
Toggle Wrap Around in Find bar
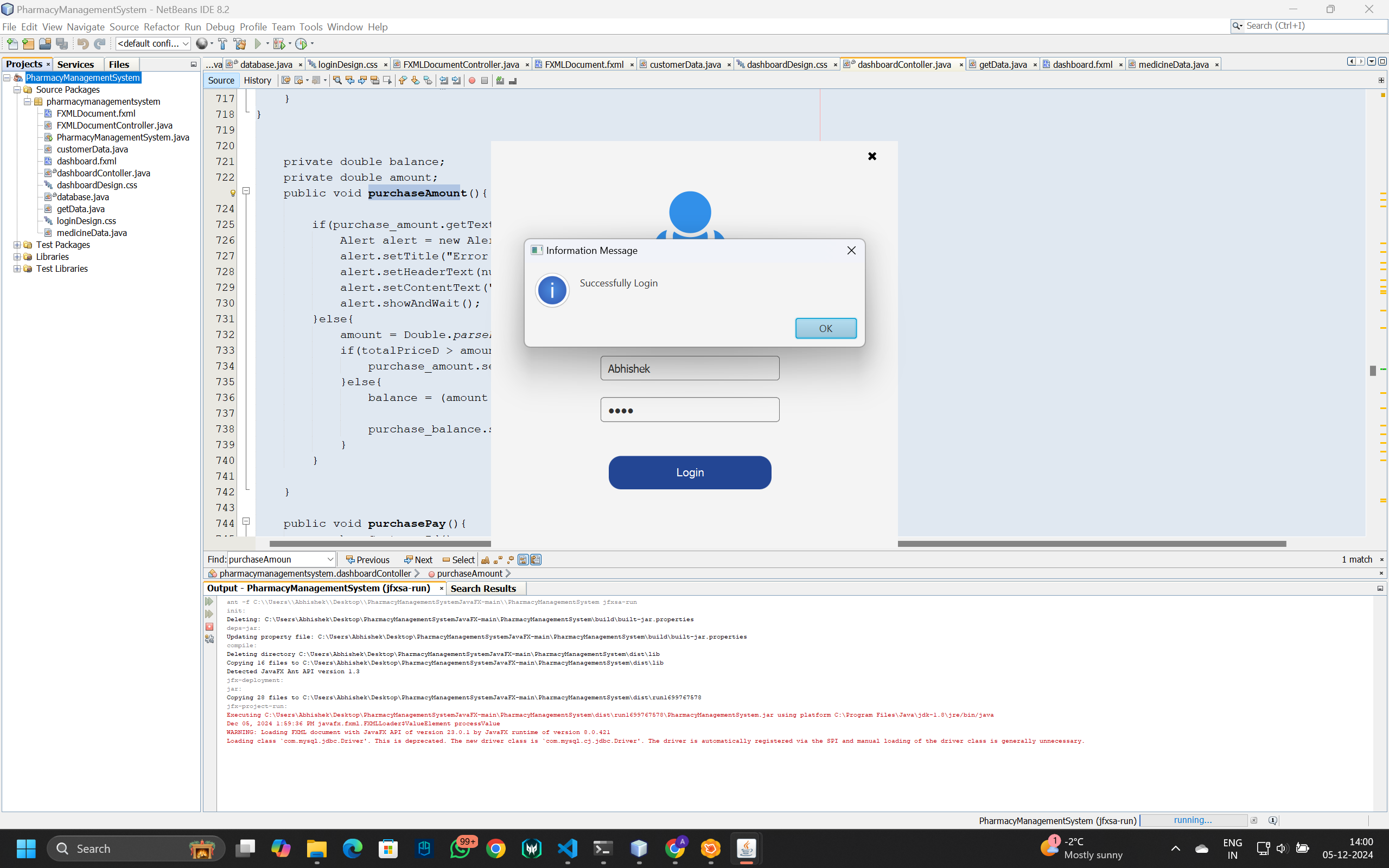[536, 560]
